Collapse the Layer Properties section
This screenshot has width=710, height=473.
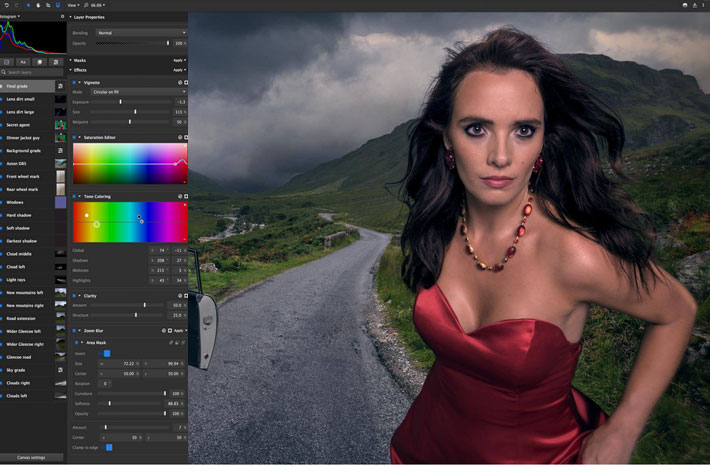(x=71, y=17)
